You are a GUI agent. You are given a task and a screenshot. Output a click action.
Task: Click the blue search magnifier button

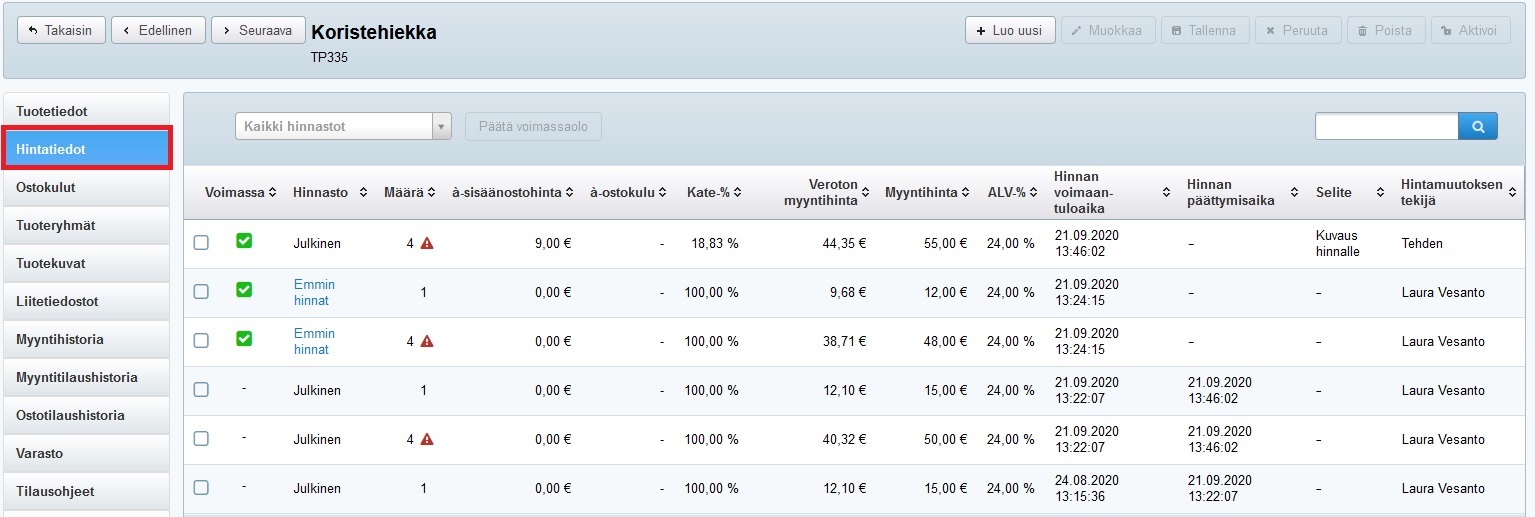tap(1477, 126)
